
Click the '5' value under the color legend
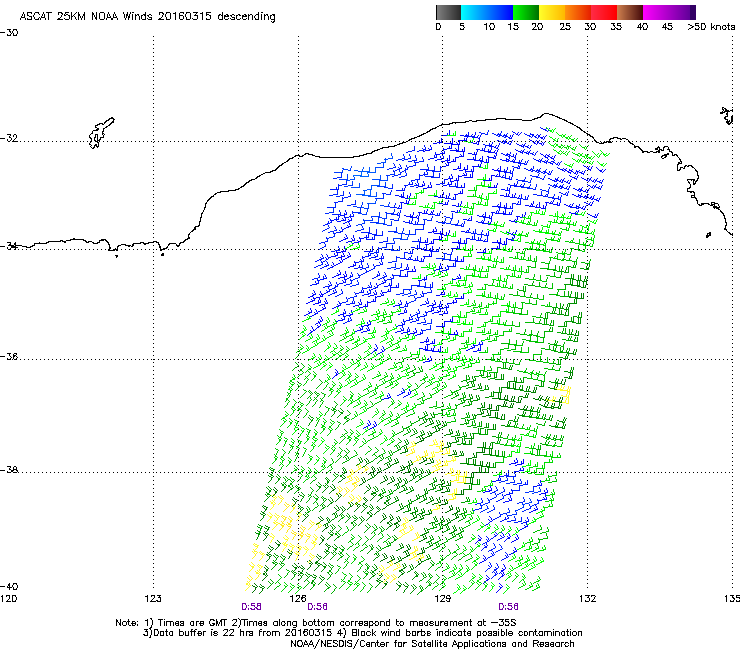pyautogui.click(x=462, y=27)
